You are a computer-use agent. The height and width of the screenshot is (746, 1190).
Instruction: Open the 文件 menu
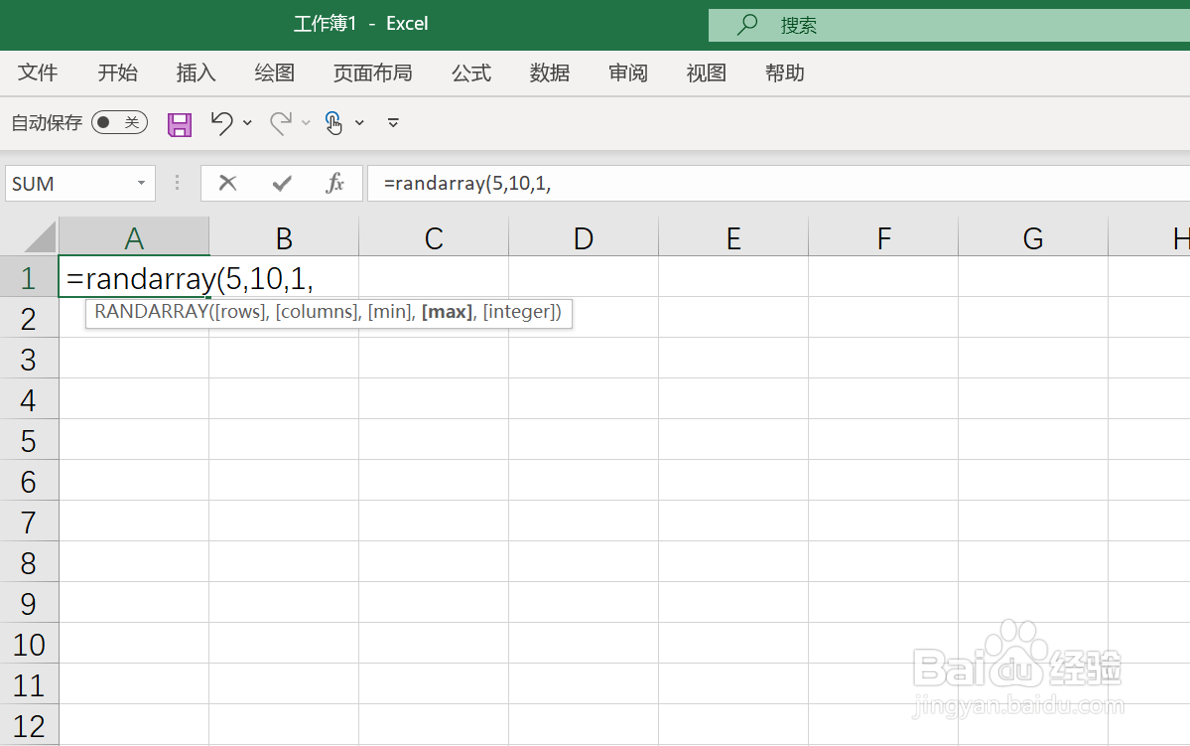pos(37,73)
